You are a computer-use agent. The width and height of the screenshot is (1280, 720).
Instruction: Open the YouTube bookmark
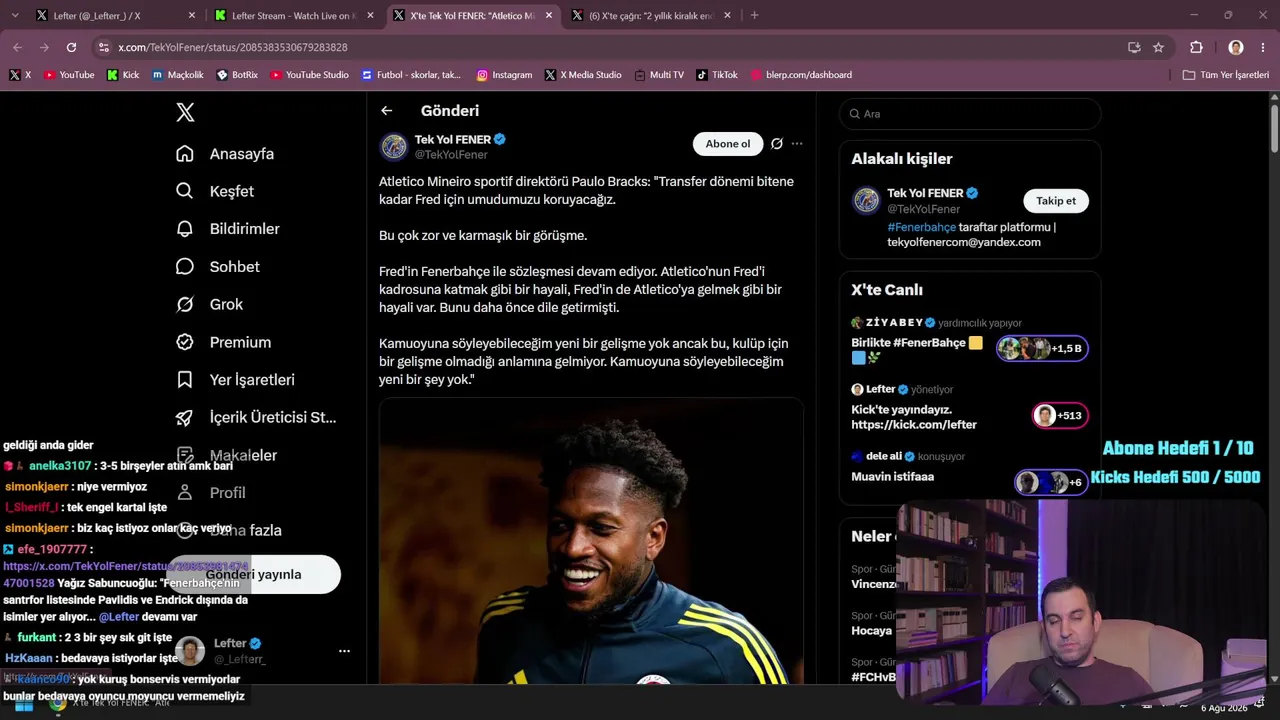click(69, 75)
